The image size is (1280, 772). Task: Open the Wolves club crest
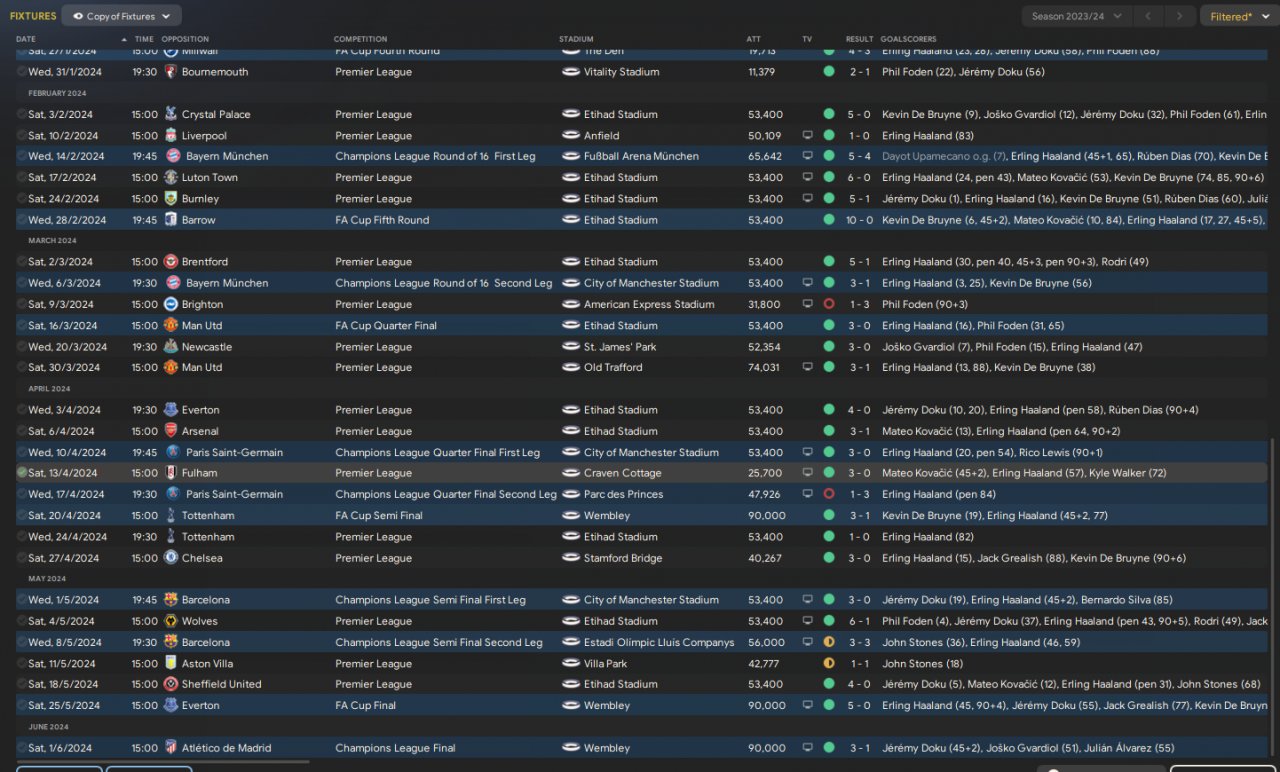pyautogui.click(x=170, y=621)
